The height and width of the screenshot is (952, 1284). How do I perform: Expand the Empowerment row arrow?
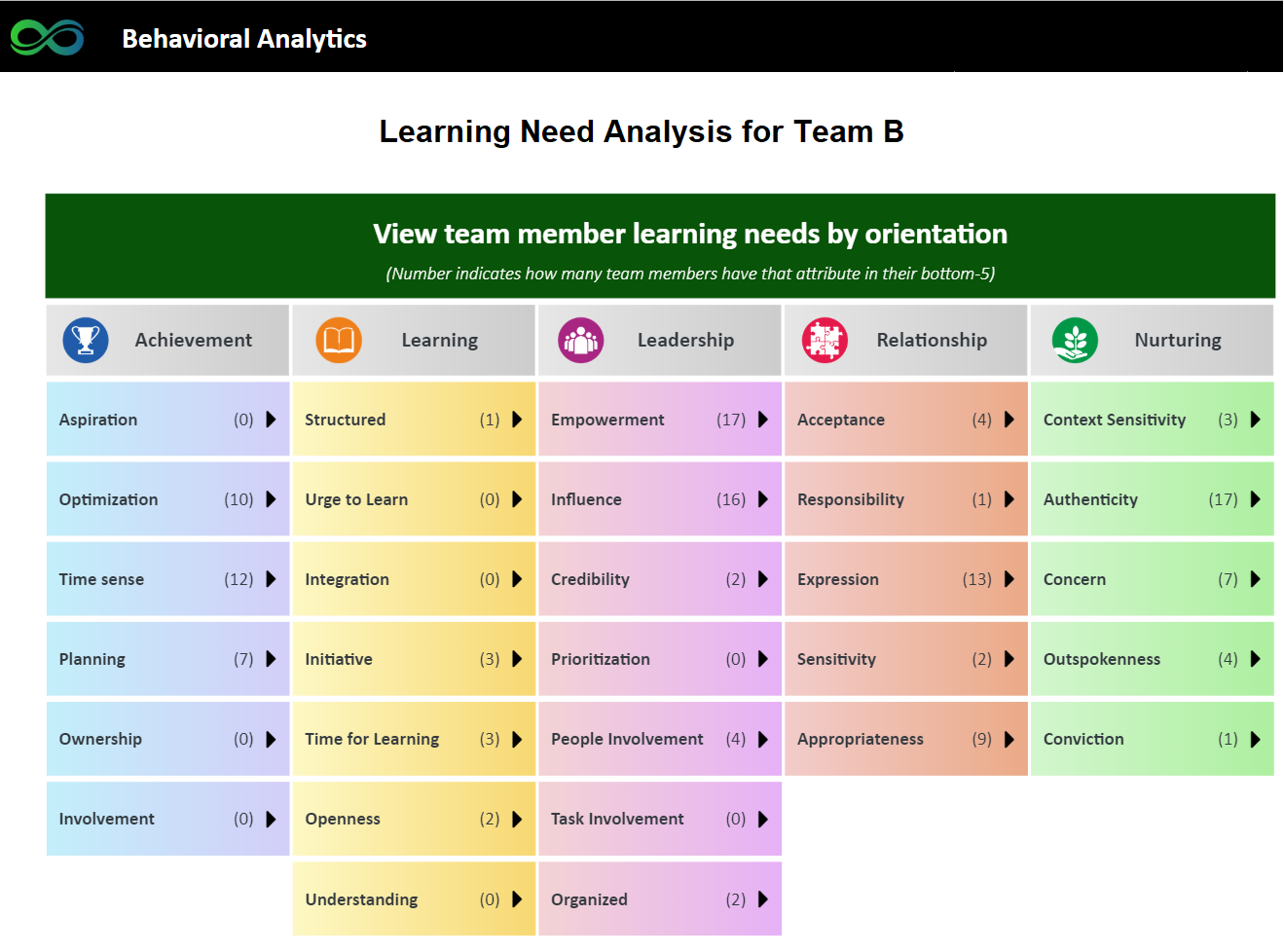click(763, 420)
